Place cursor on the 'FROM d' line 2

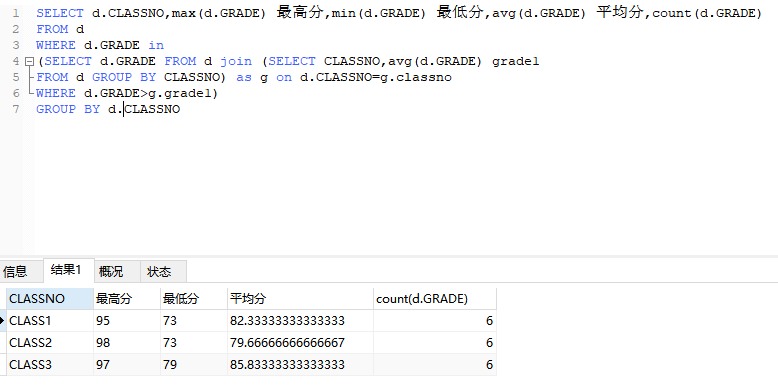[x=60, y=29]
